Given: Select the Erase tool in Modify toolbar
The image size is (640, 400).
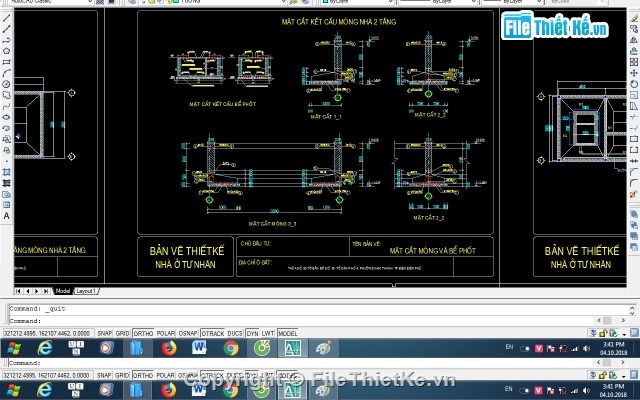Looking at the screenshot, I should [x=634, y=18].
